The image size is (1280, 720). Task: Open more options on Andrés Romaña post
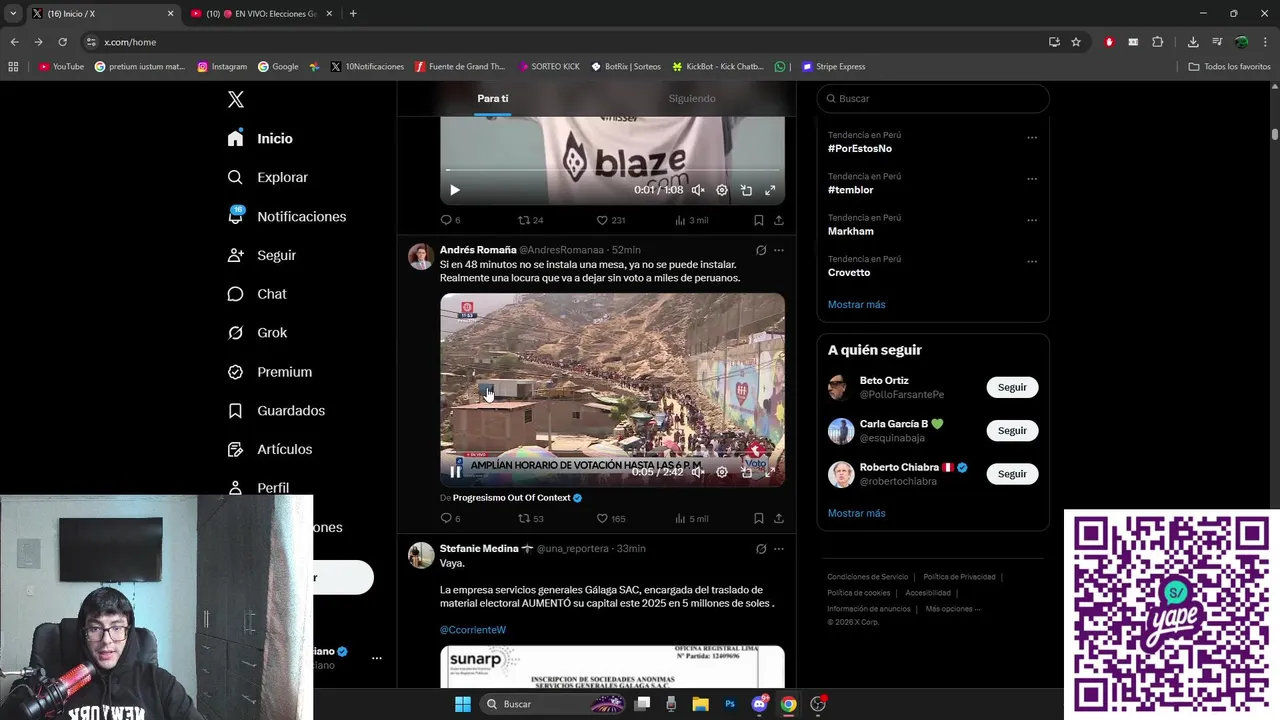(x=779, y=250)
